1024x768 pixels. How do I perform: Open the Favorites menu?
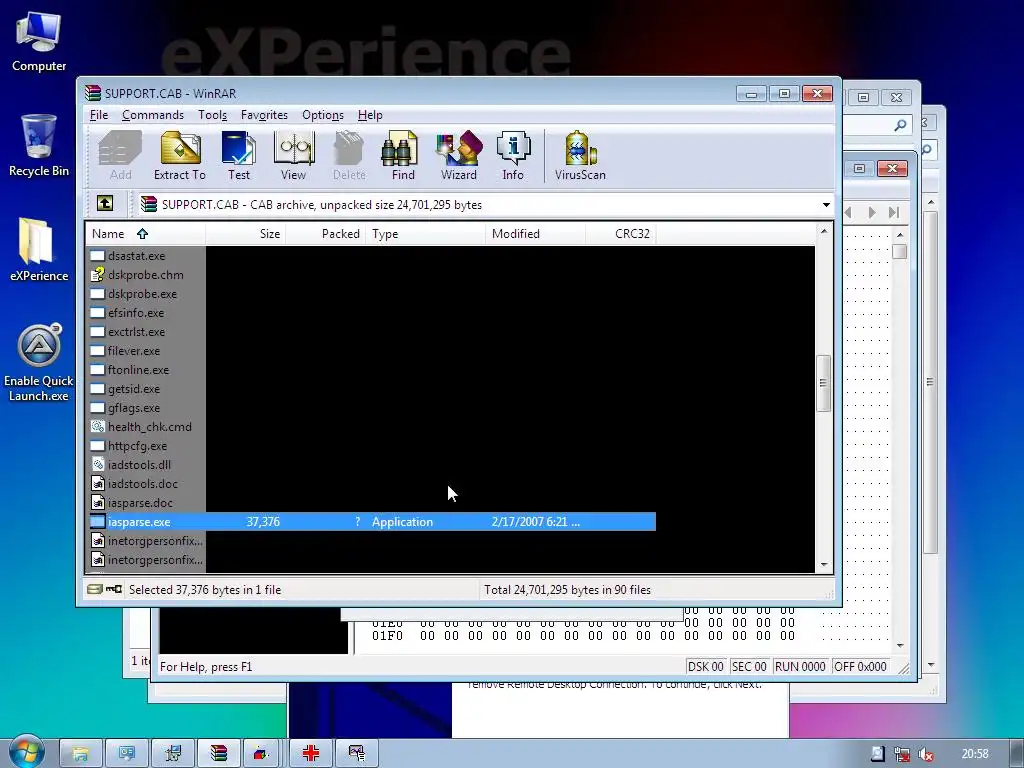tap(264, 115)
